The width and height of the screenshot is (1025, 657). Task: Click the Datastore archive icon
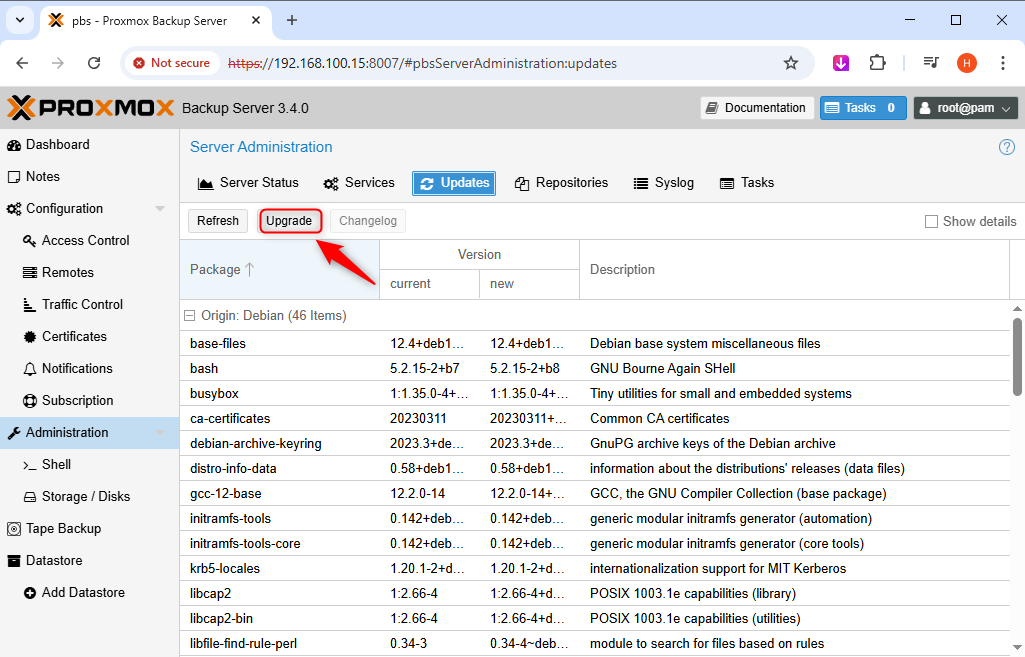14,561
